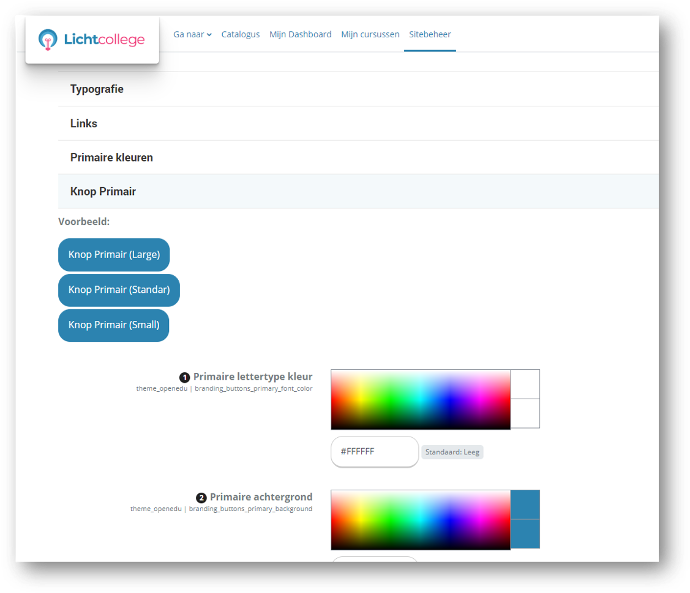Image resolution: width=690 pixels, height=593 pixels.
Task: Pick a color in Primaire achtergrond spectrum
Action: (420, 519)
